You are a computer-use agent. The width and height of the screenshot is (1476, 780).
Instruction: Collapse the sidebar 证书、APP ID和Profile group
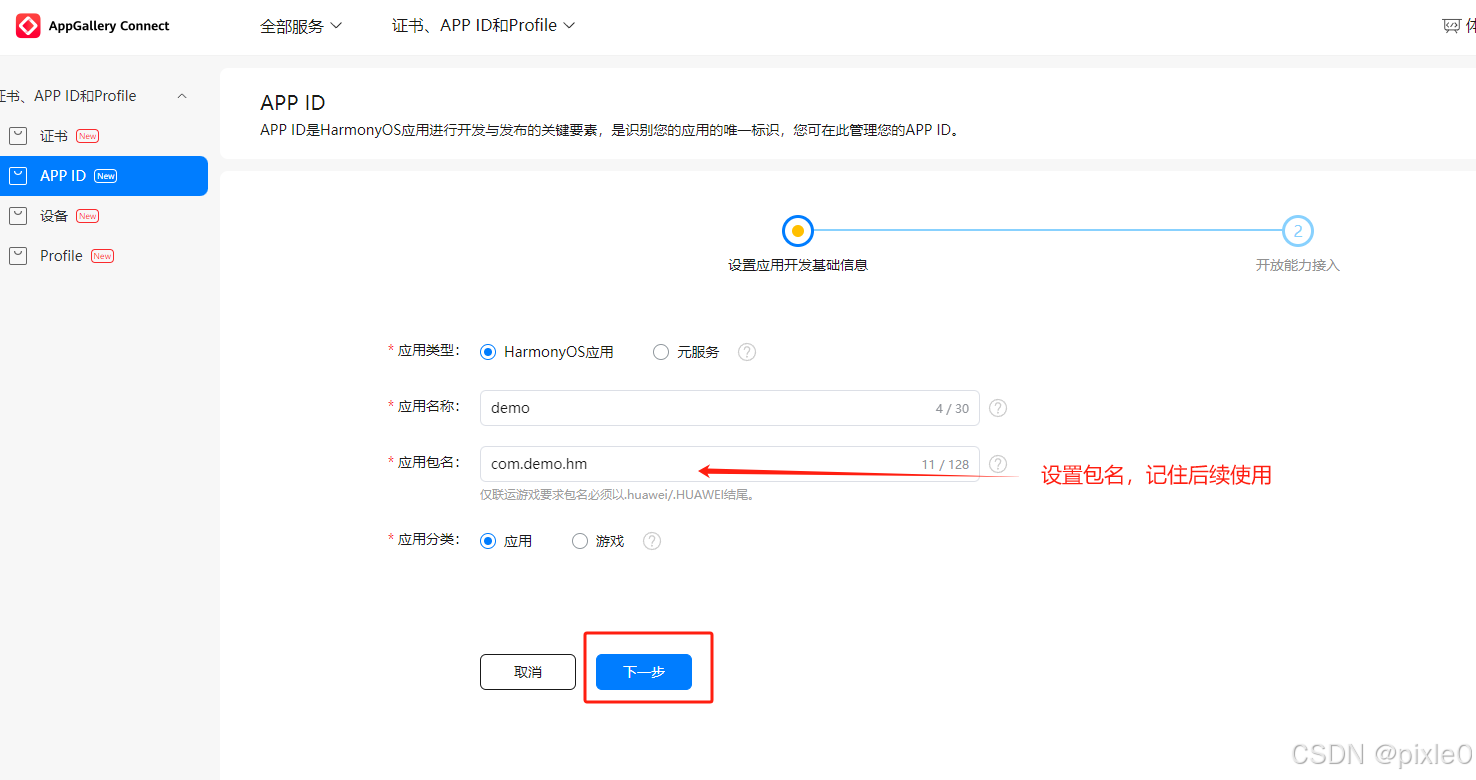pyautogui.click(x=182, y=96)
